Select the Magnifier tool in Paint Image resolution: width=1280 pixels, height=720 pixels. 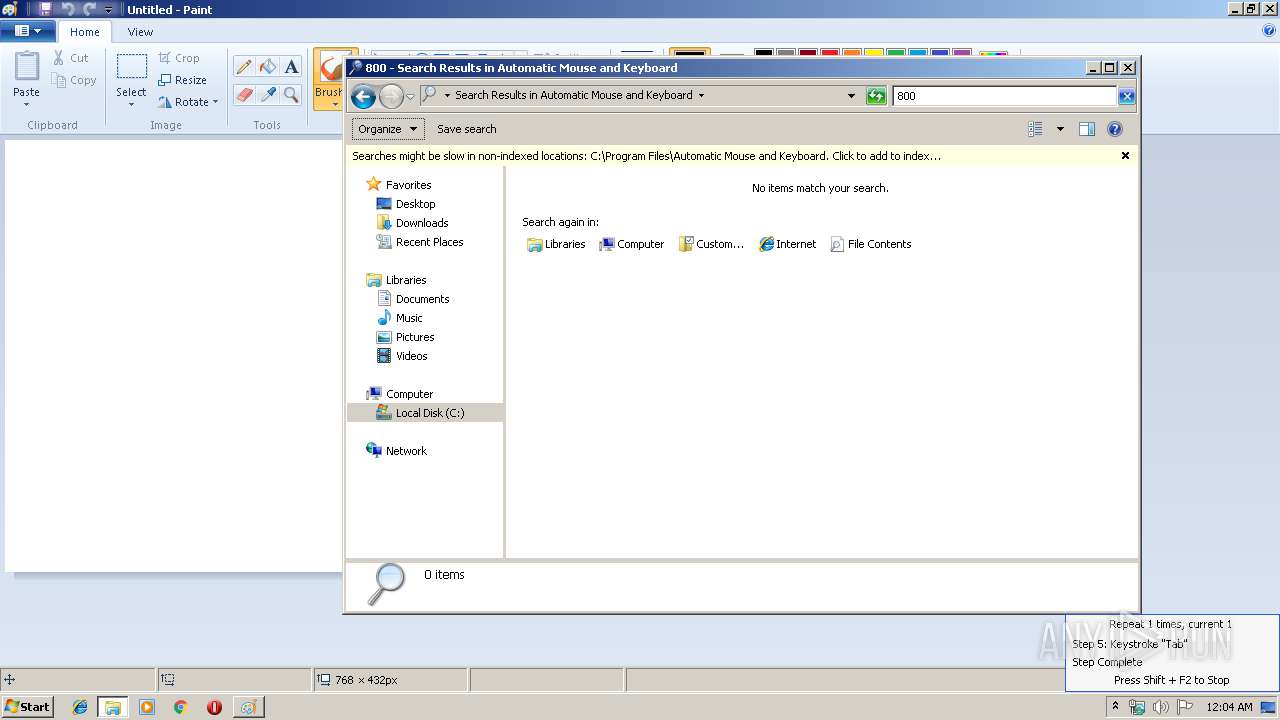[x=291, y=95]
